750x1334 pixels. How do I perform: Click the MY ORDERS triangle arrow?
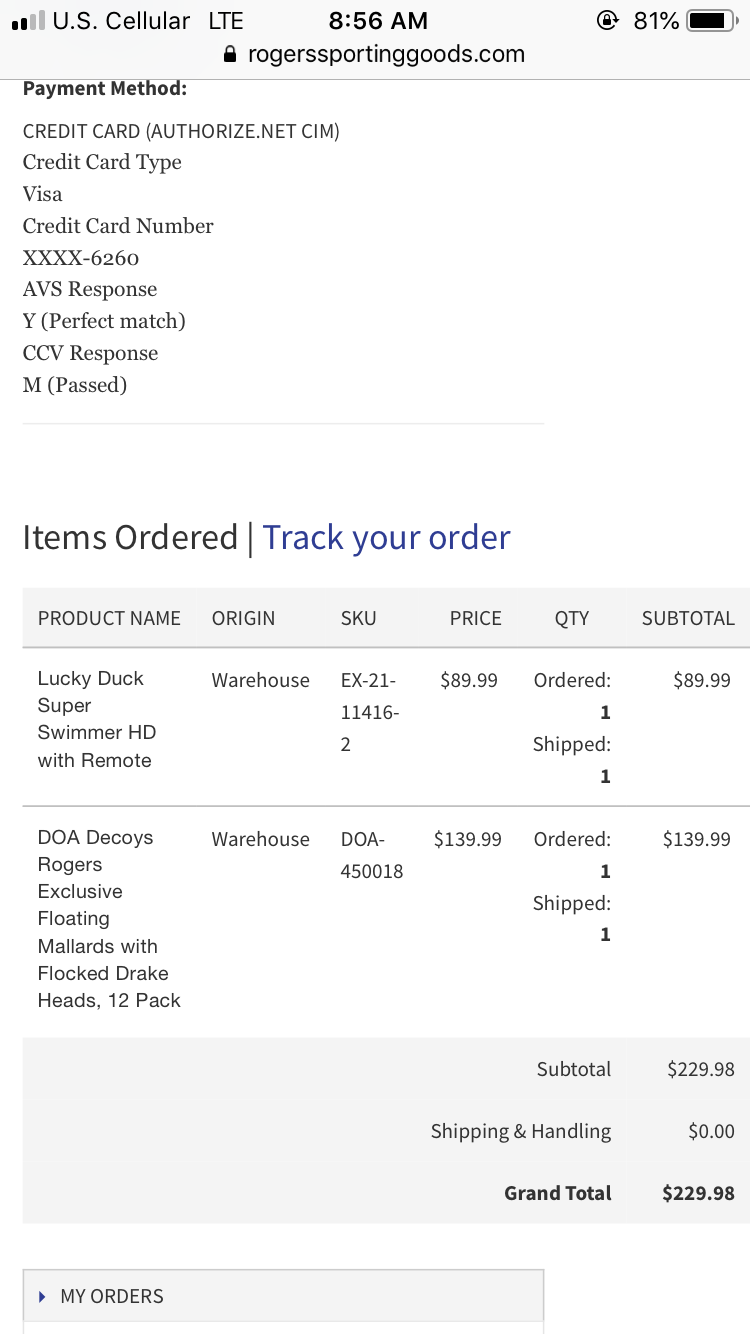coord(42,1296)
